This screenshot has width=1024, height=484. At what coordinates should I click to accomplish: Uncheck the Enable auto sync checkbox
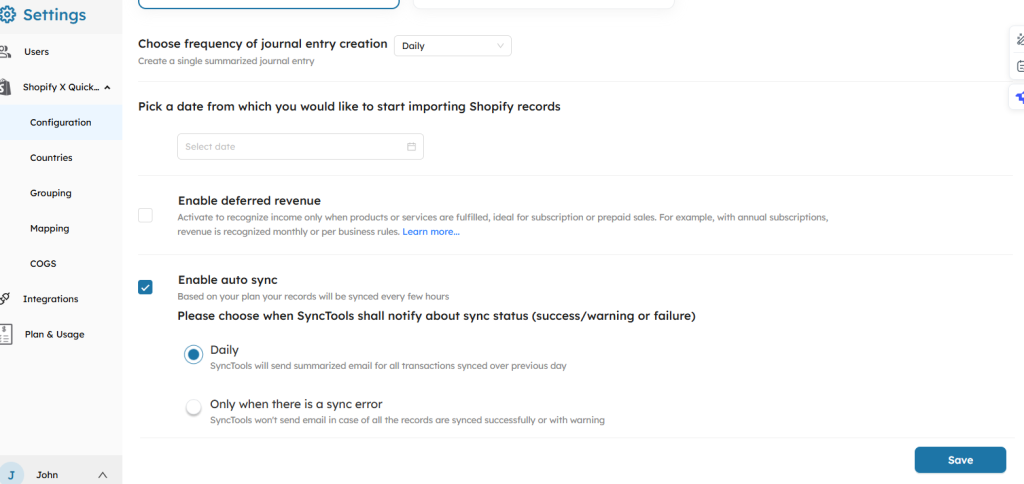pos(146,287)
